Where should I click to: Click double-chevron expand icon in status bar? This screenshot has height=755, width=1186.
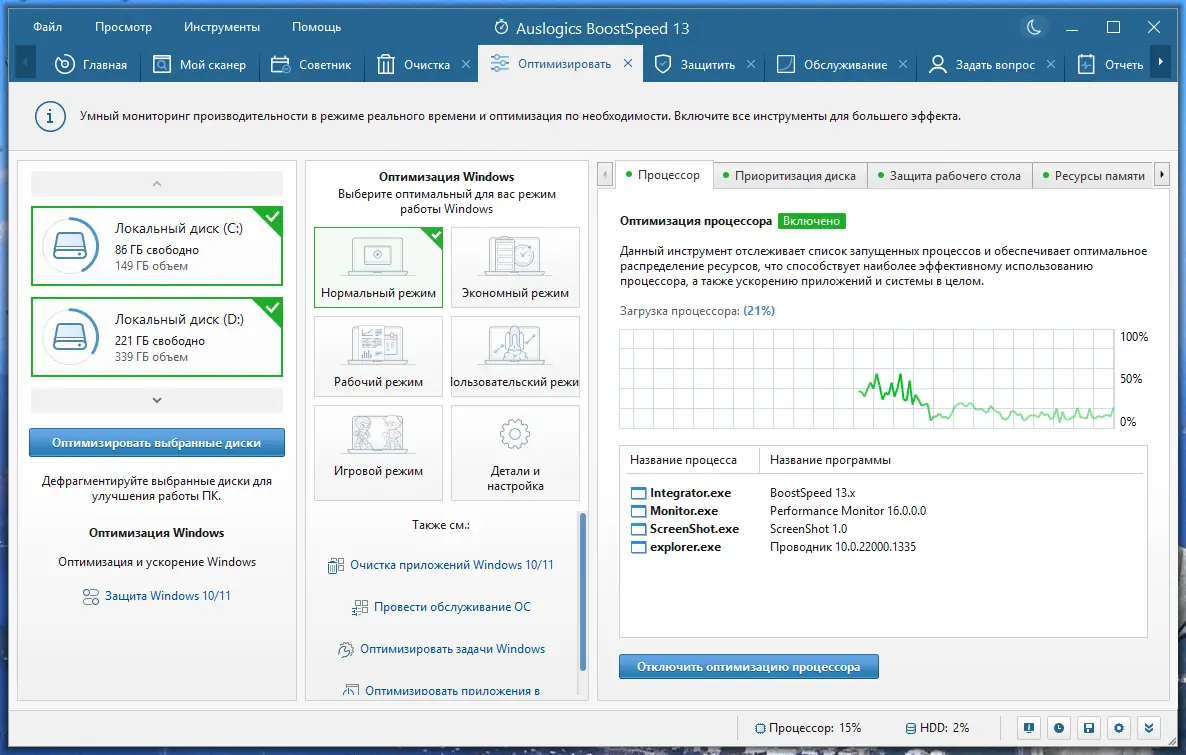(1149, 728)
